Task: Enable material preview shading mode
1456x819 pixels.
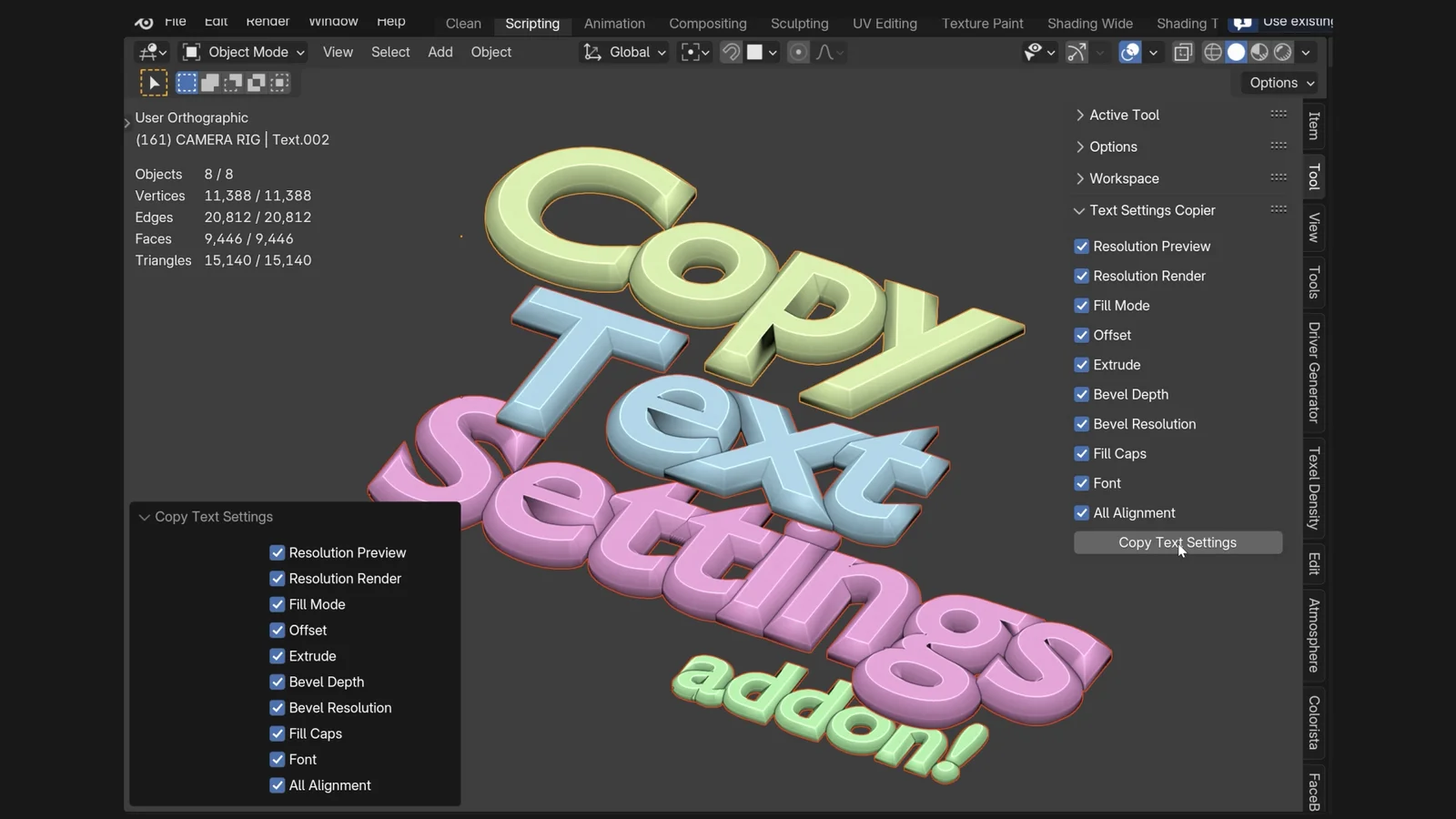Action: point(1259,53)
